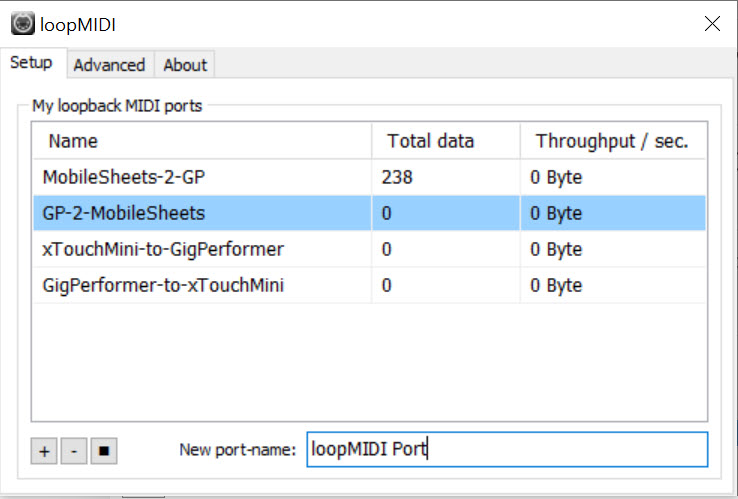Click throughput cell of MobileSheets-2-GP row
This screenshot has width=738, height=499.
(613, 177)
